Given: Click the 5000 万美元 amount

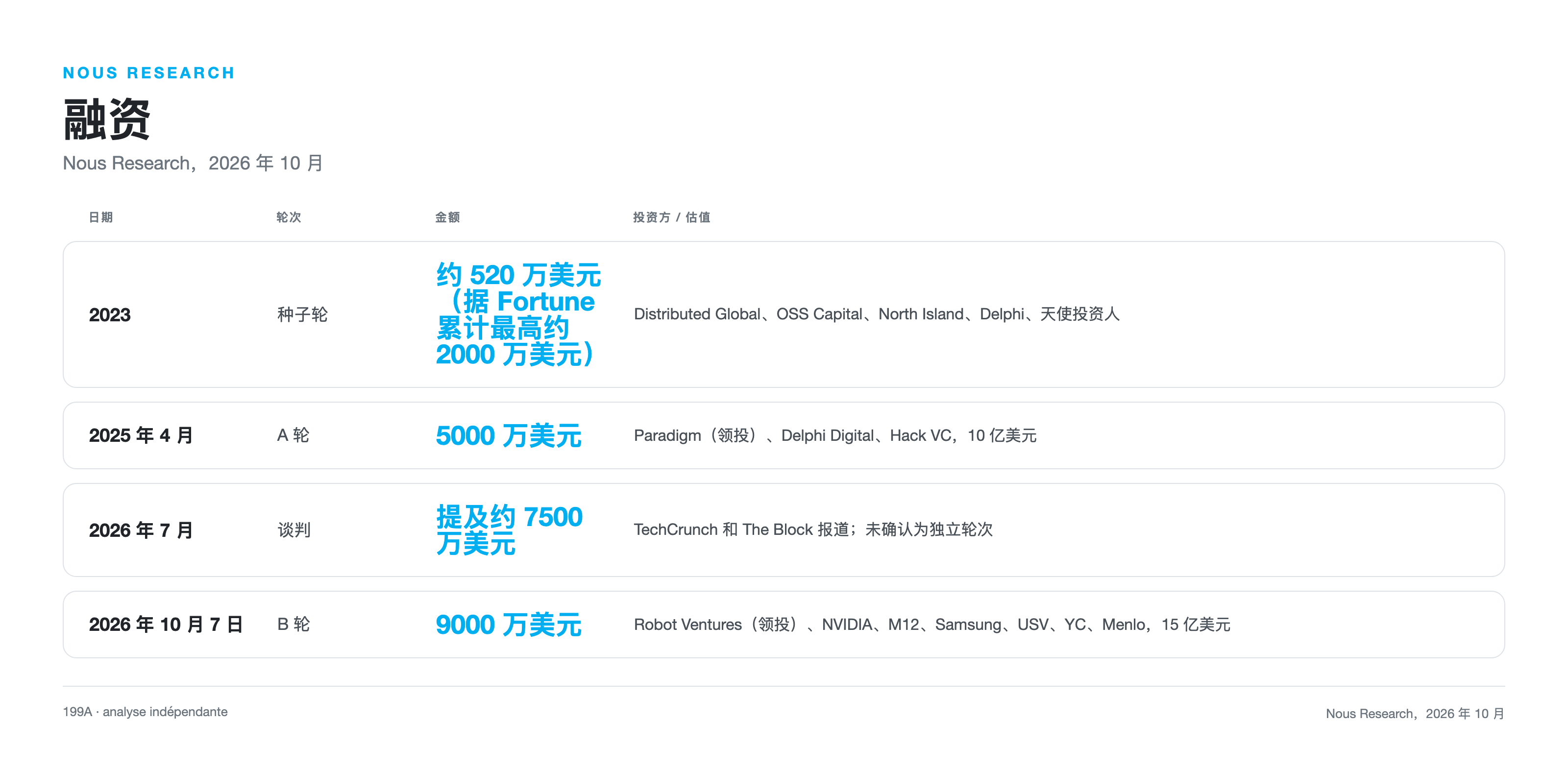Looking at the screenshot, I should point(509,435).
